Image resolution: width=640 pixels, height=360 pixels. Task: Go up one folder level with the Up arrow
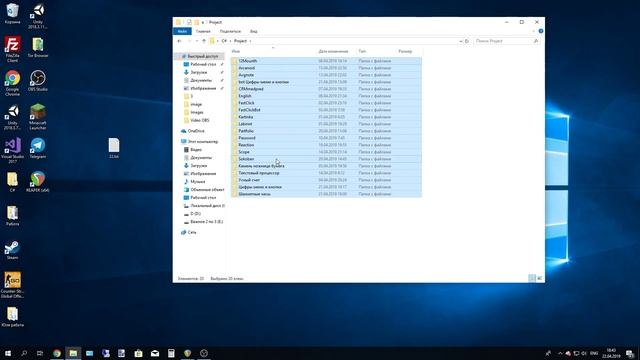tap(204, 41)
